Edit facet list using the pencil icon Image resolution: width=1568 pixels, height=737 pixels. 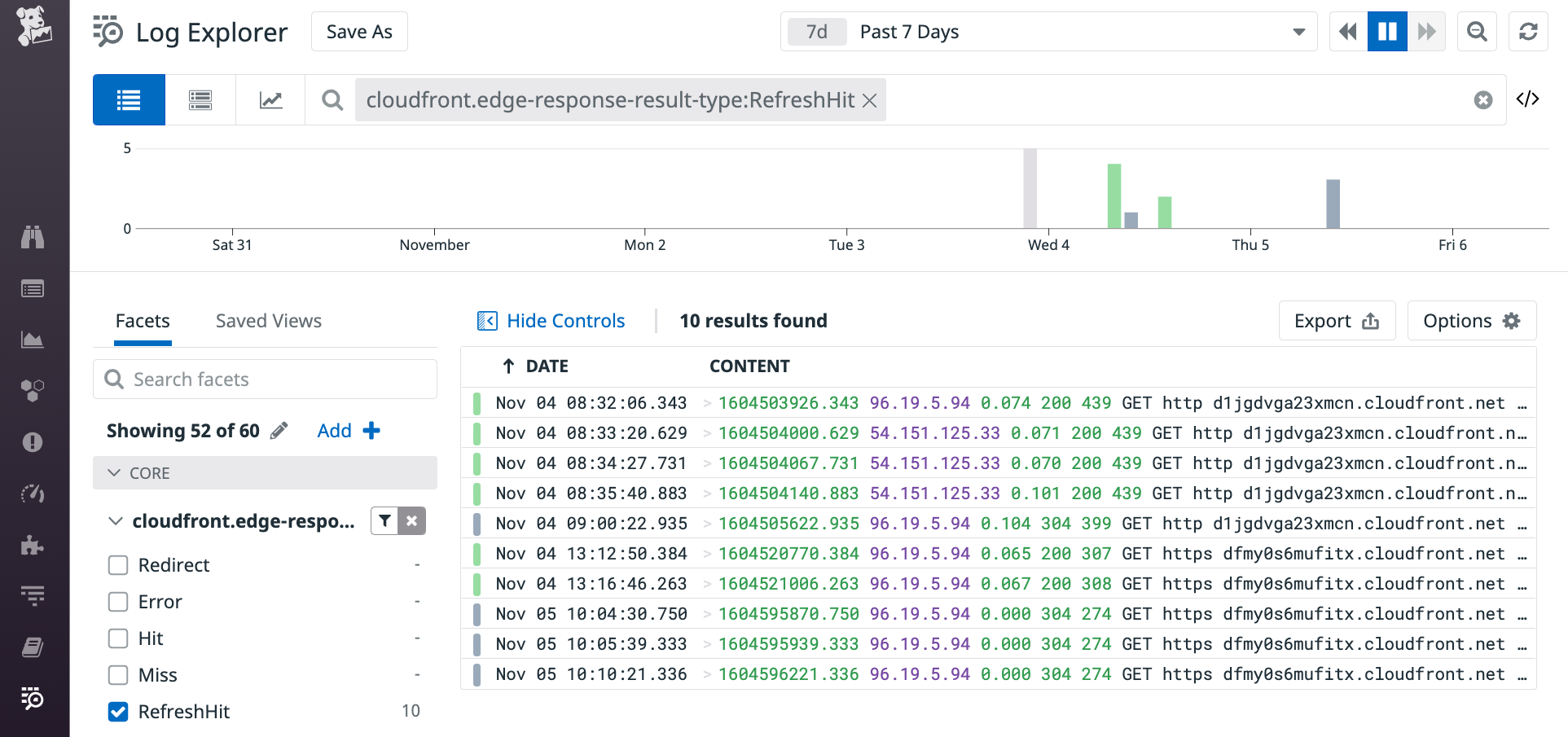280,430
